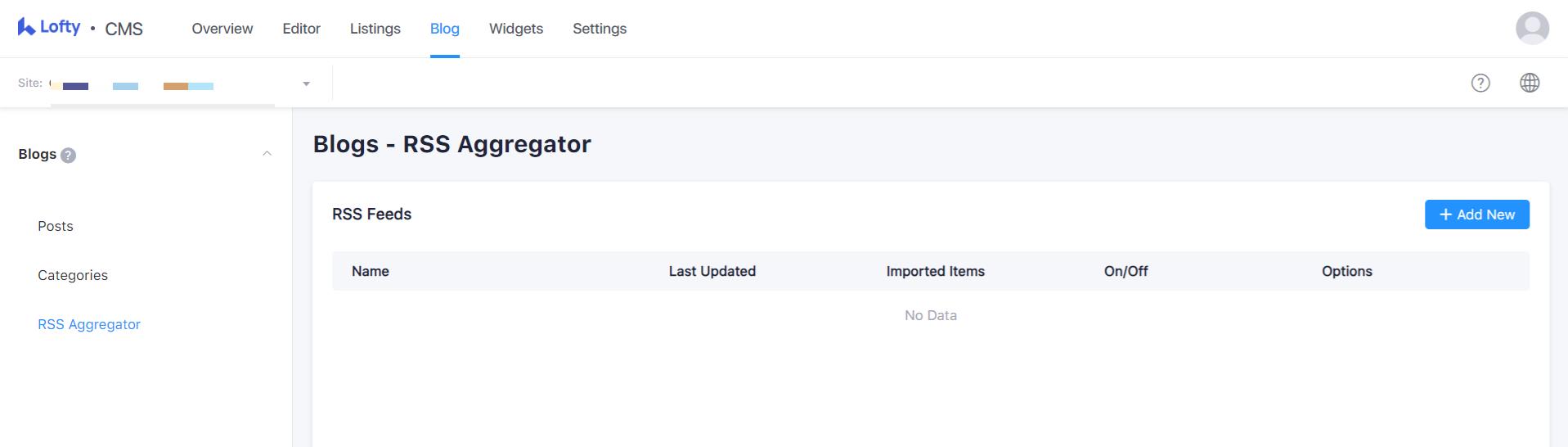Open the Site selector dropdown arrow
1568x447 pixels.
point(306,84)
